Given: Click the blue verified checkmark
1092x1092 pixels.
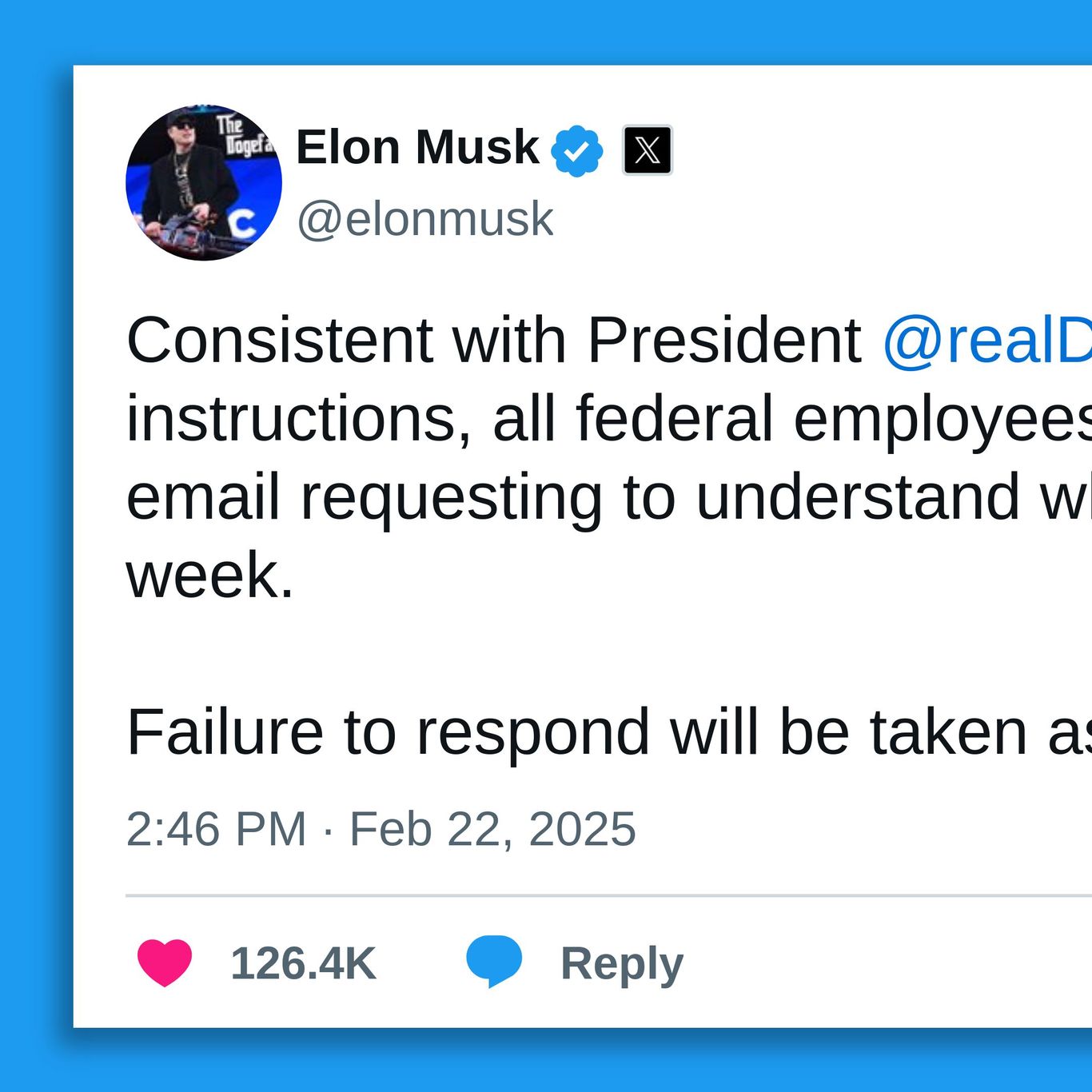Looking at the screenshot, I should coord(578,149).
